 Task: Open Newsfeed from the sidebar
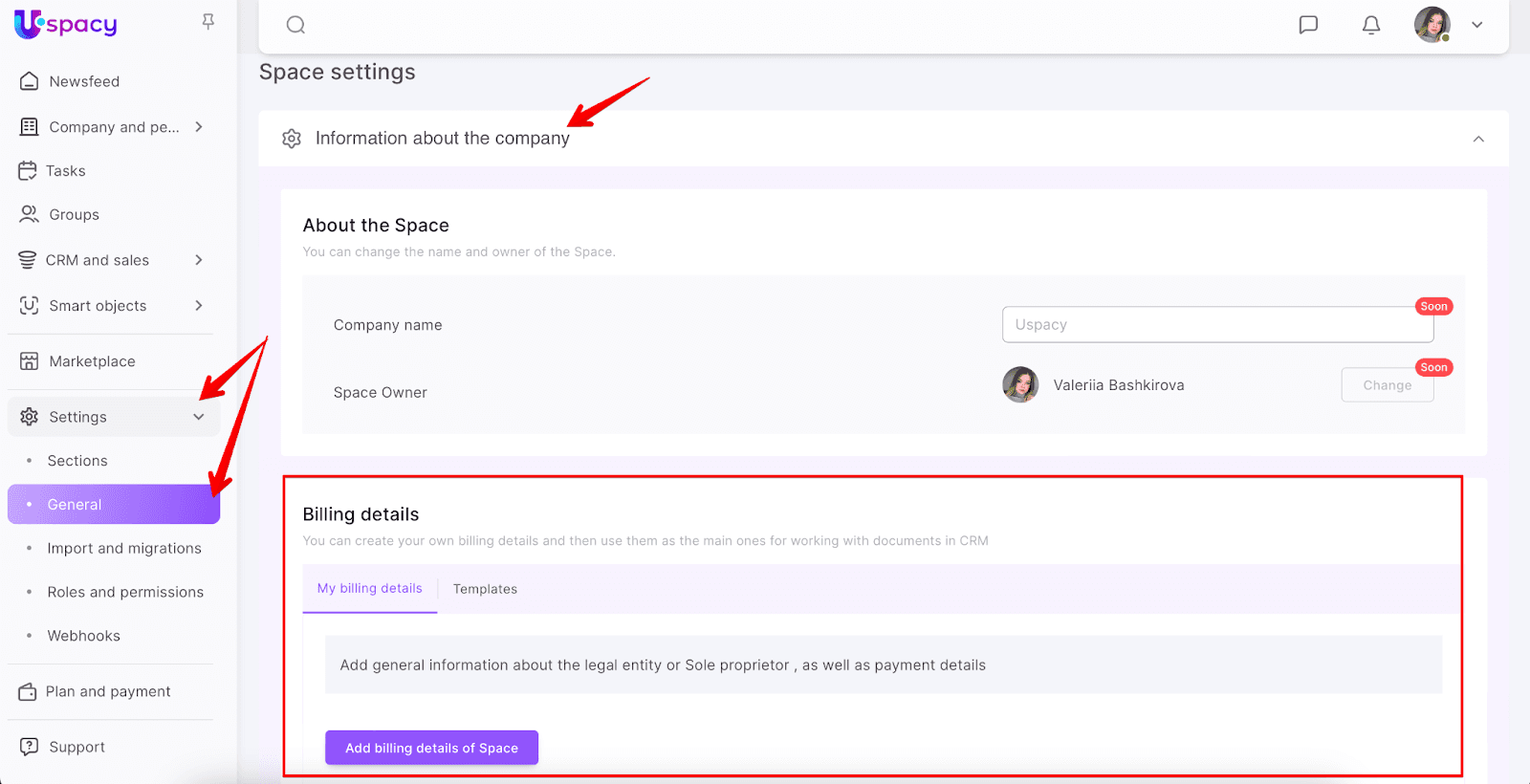tap(84, 82)
